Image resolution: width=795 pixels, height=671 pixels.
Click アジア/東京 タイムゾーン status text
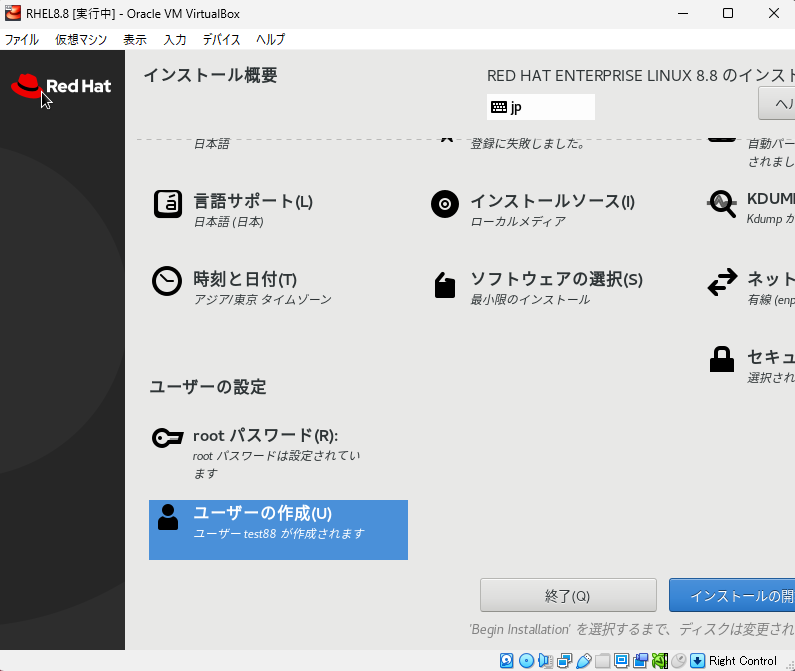(263, 300)
